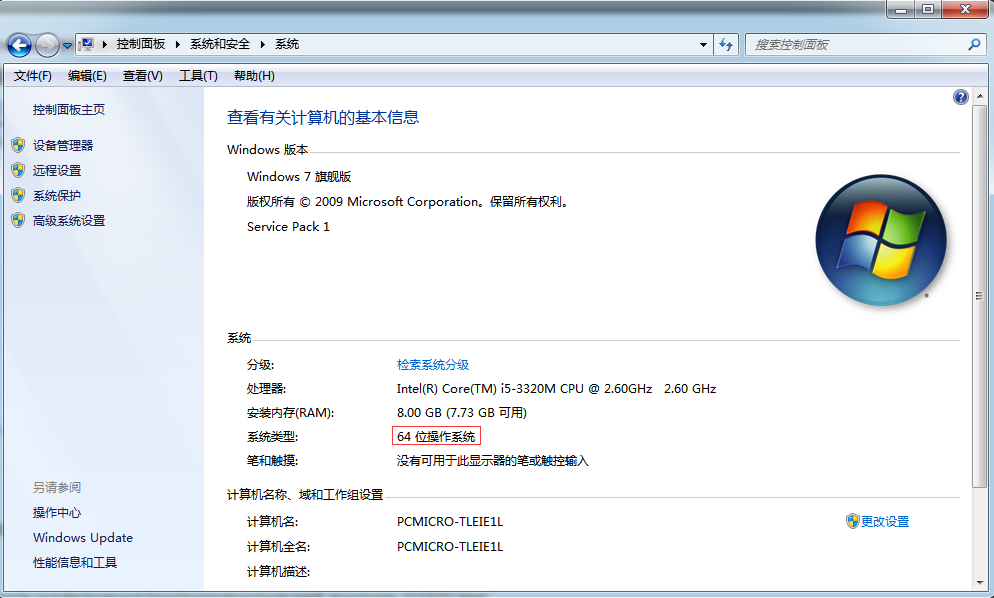Viewport: 994px width, 598px height.
Task: Close the System window
Action: [965, 9]
